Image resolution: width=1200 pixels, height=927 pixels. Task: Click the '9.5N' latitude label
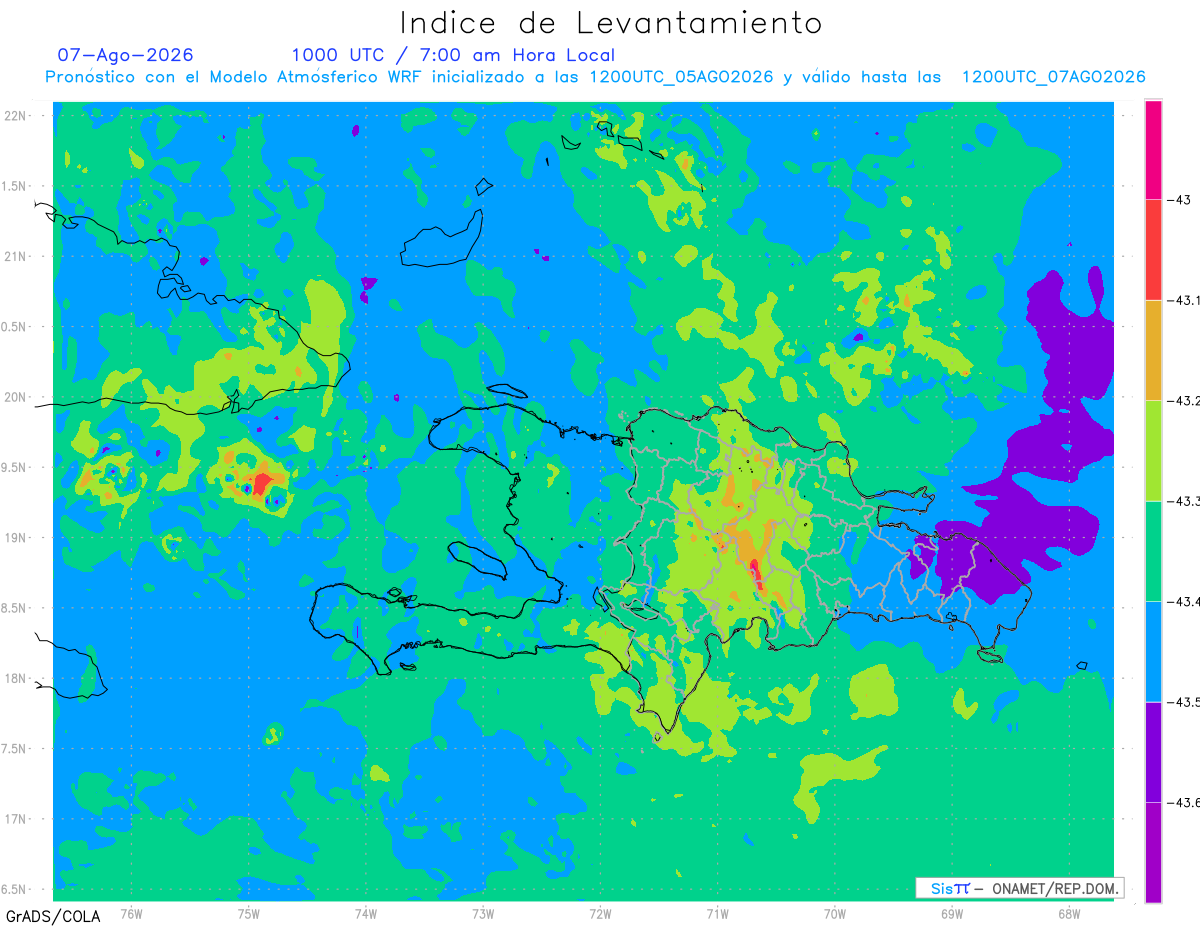15,468
